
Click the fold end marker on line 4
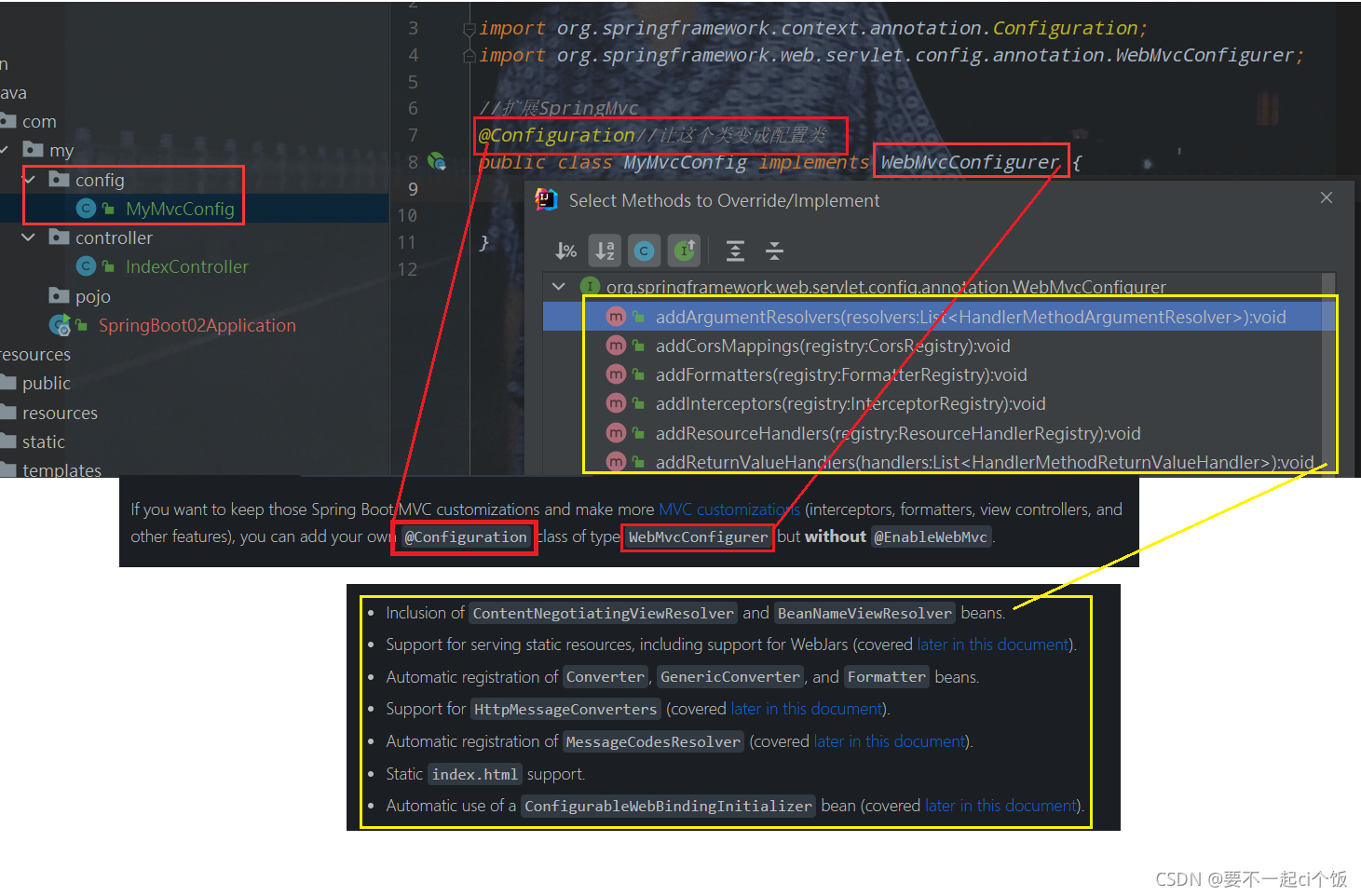point(470,56)
